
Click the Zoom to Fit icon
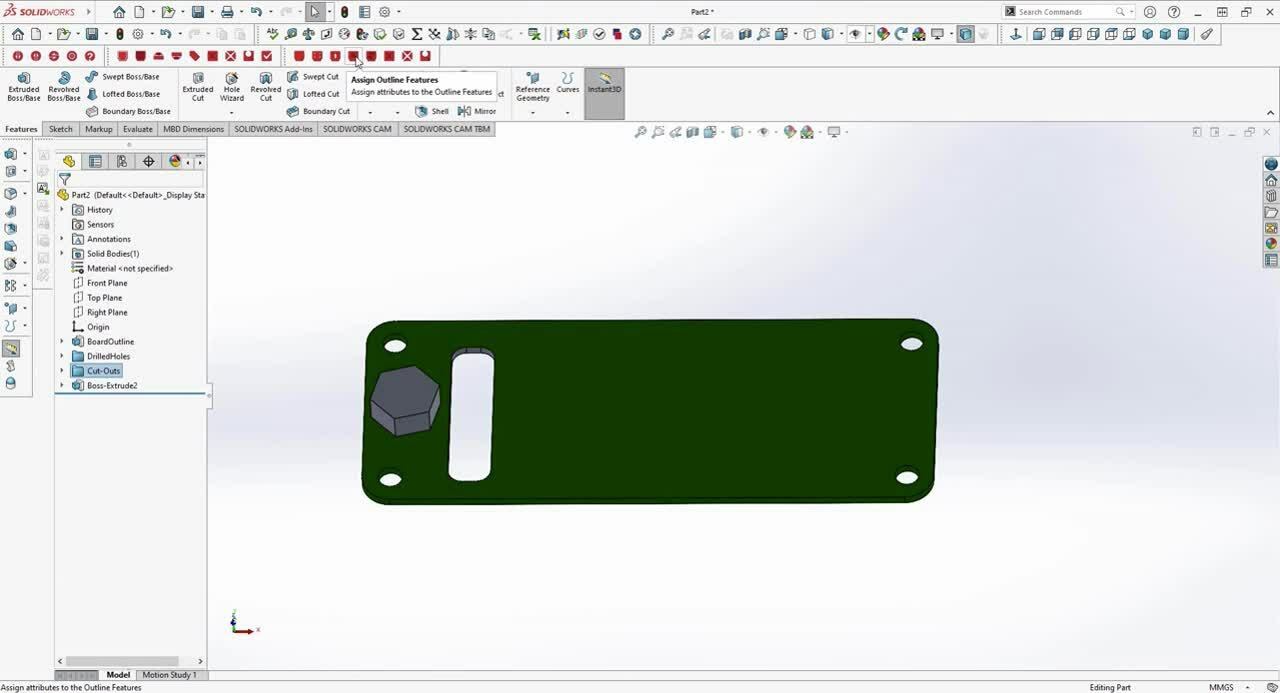641,131
